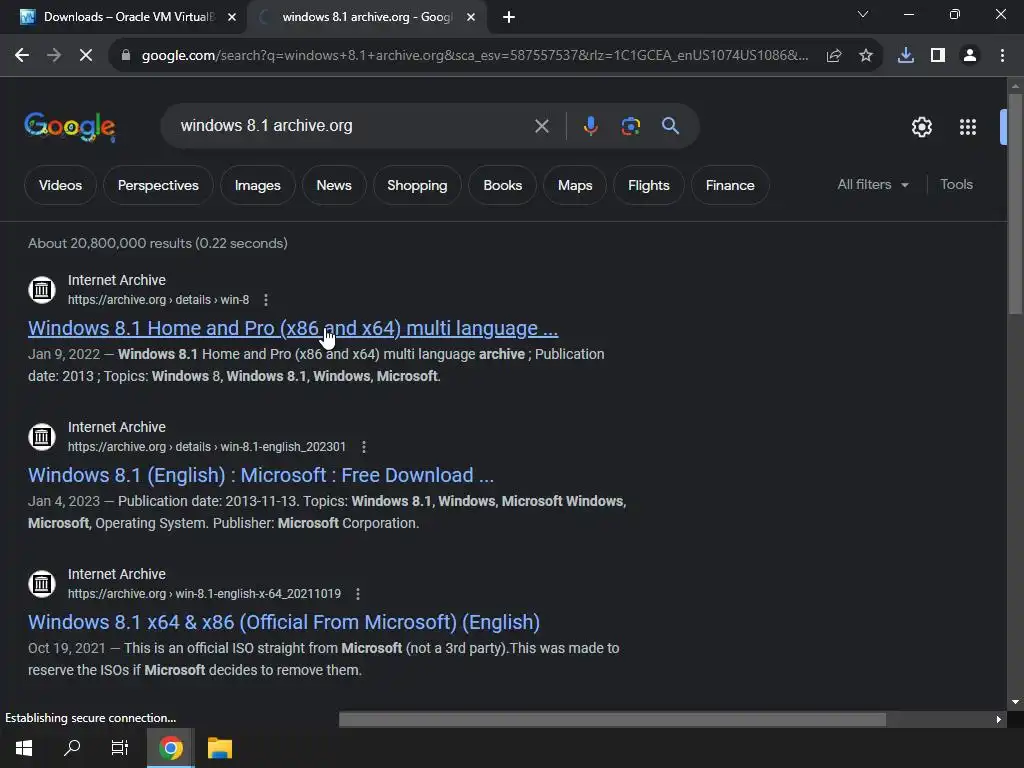Click archive.org details win-8 URL
The height and width of the screenshot is (768, 1024).
(x=159, y=300)
